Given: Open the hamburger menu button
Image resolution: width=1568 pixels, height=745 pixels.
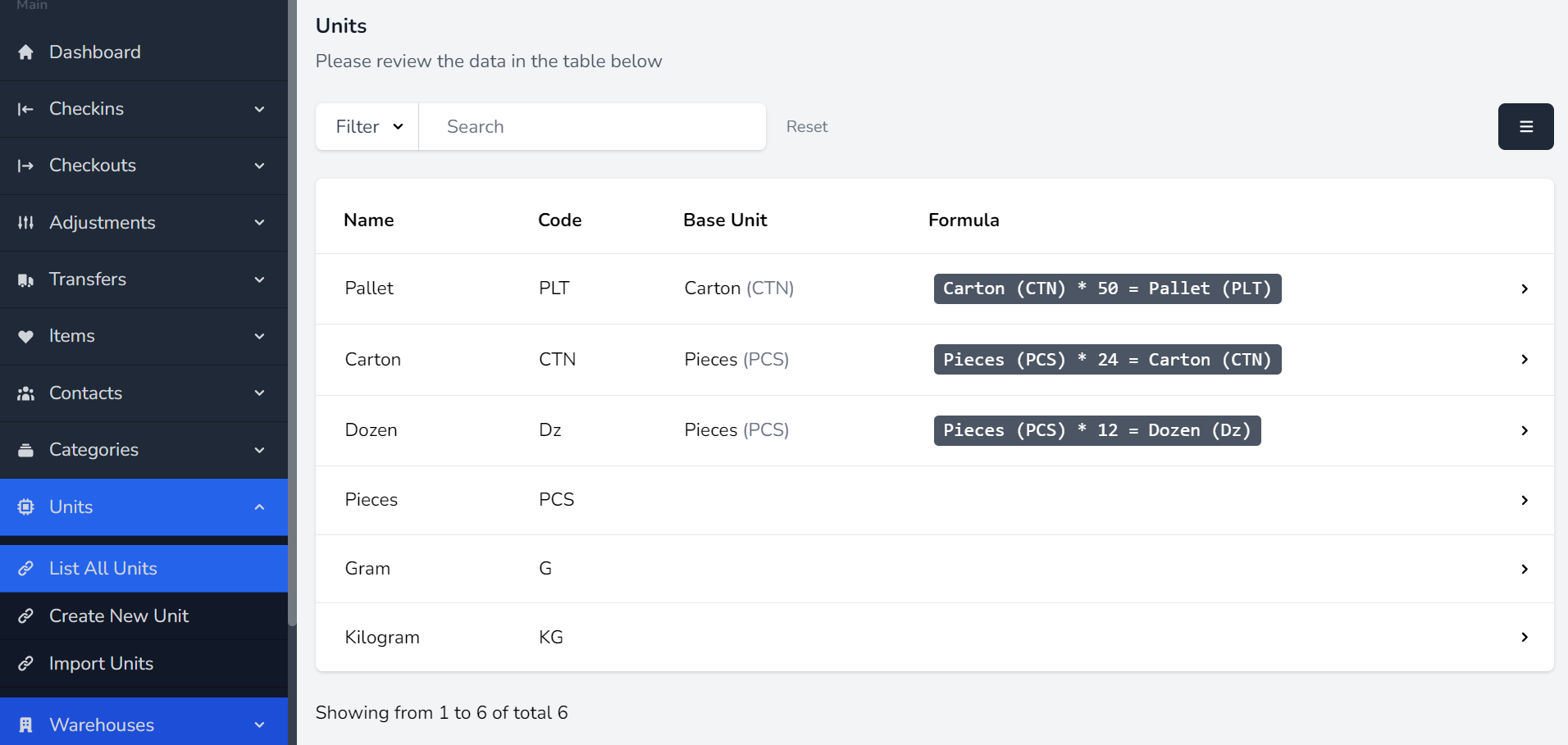Looking at the screenshot, I should [x=1525, y=126].
